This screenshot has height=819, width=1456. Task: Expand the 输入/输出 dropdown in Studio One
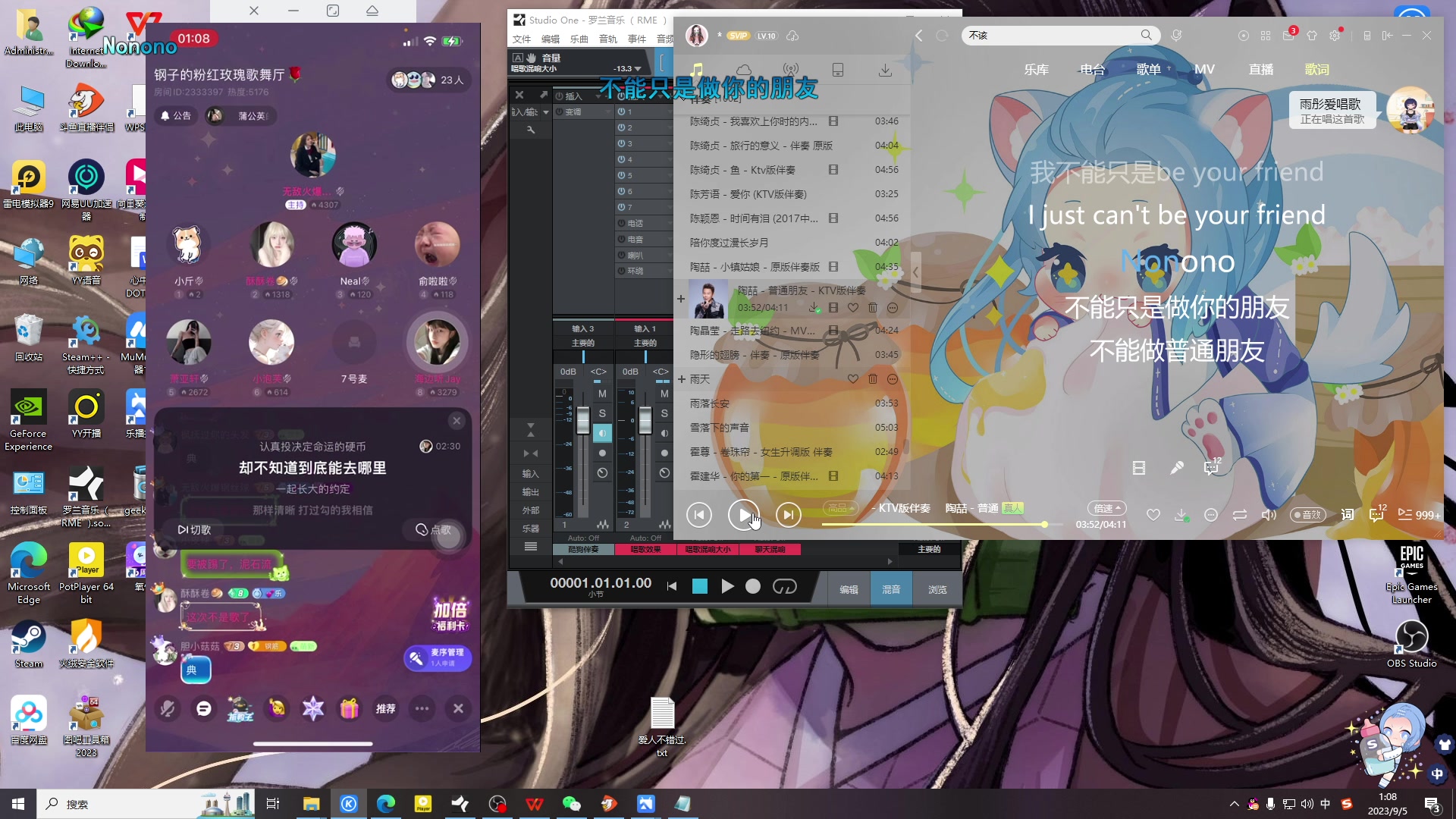pos(546,112)
